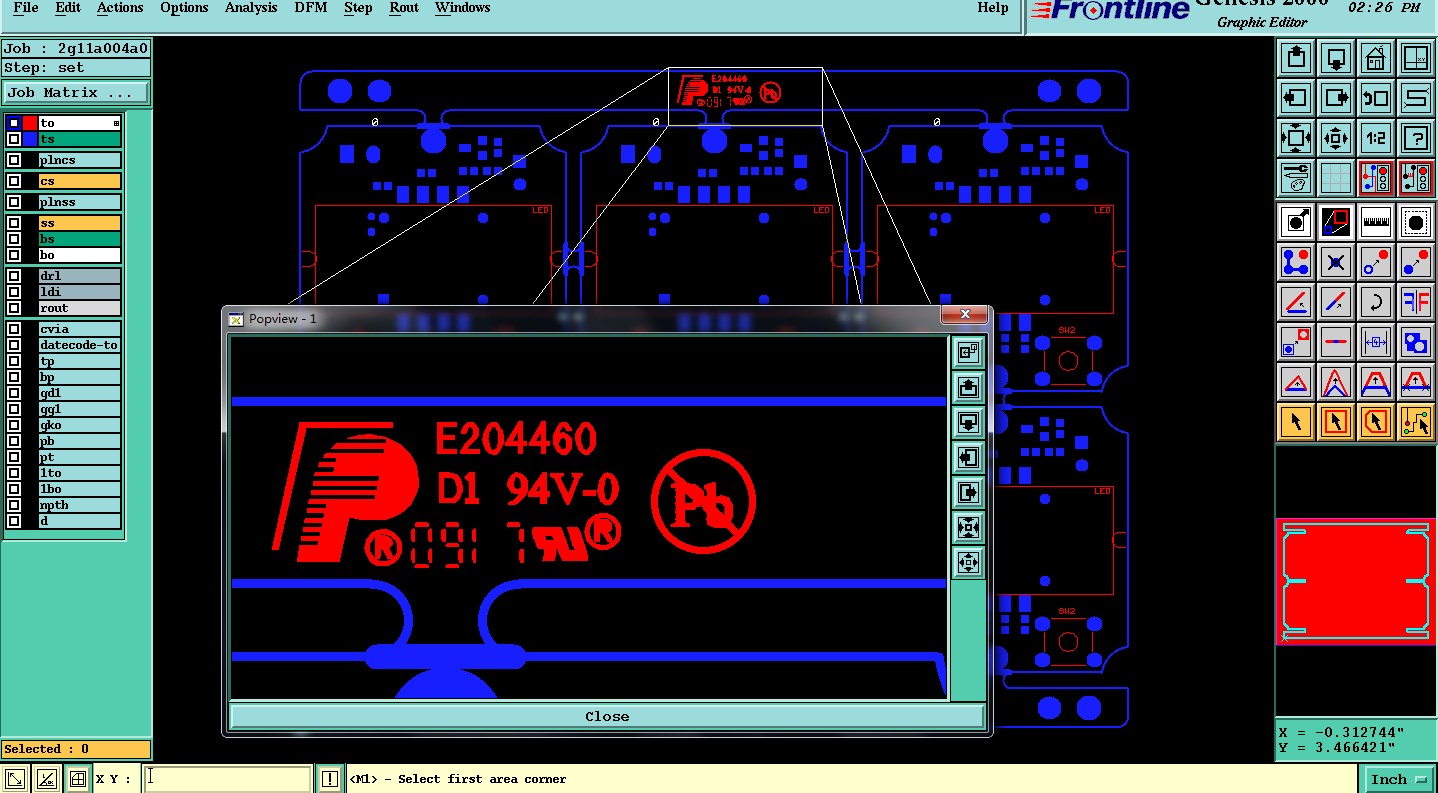Open the File menu
This screenshot has height=793, width=1438.
26,8
